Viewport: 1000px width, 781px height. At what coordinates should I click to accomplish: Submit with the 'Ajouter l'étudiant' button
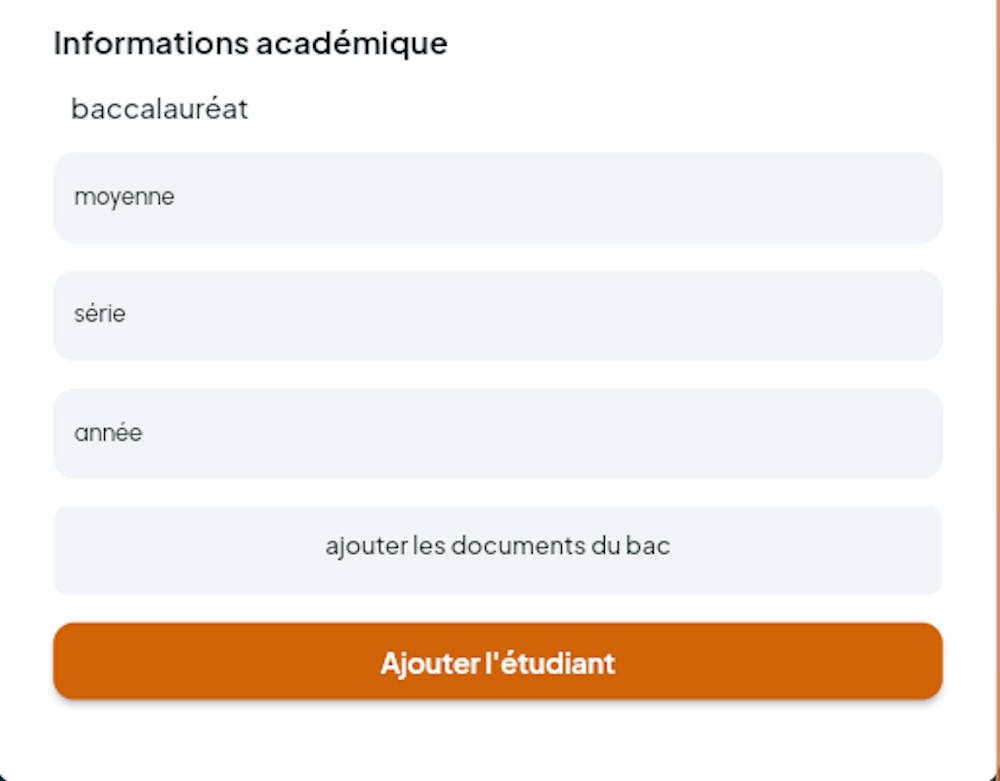click(497, 661)
